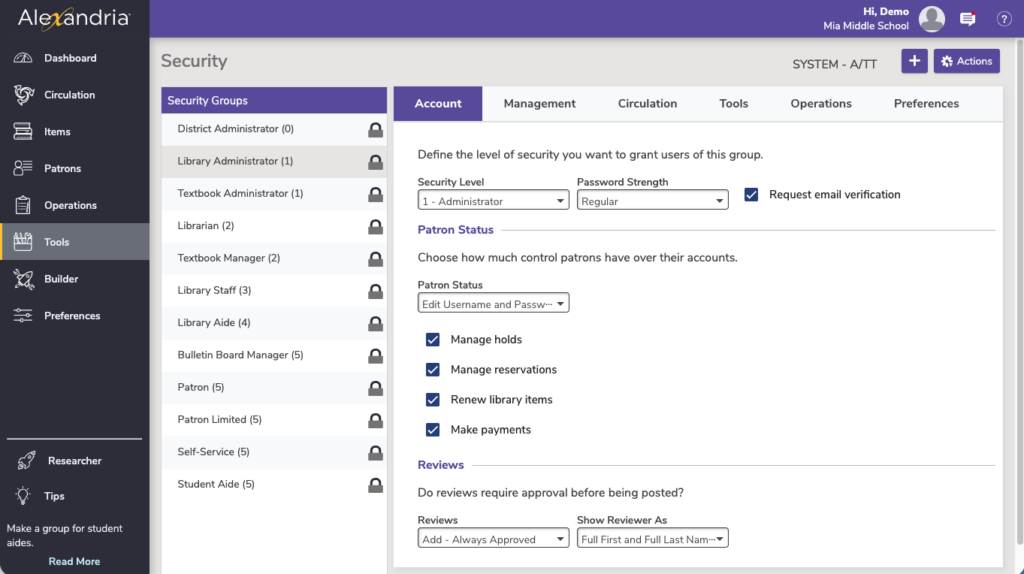Click the user profile avatar
This screenshot has height=574, width=1024.
click(932, 19)
